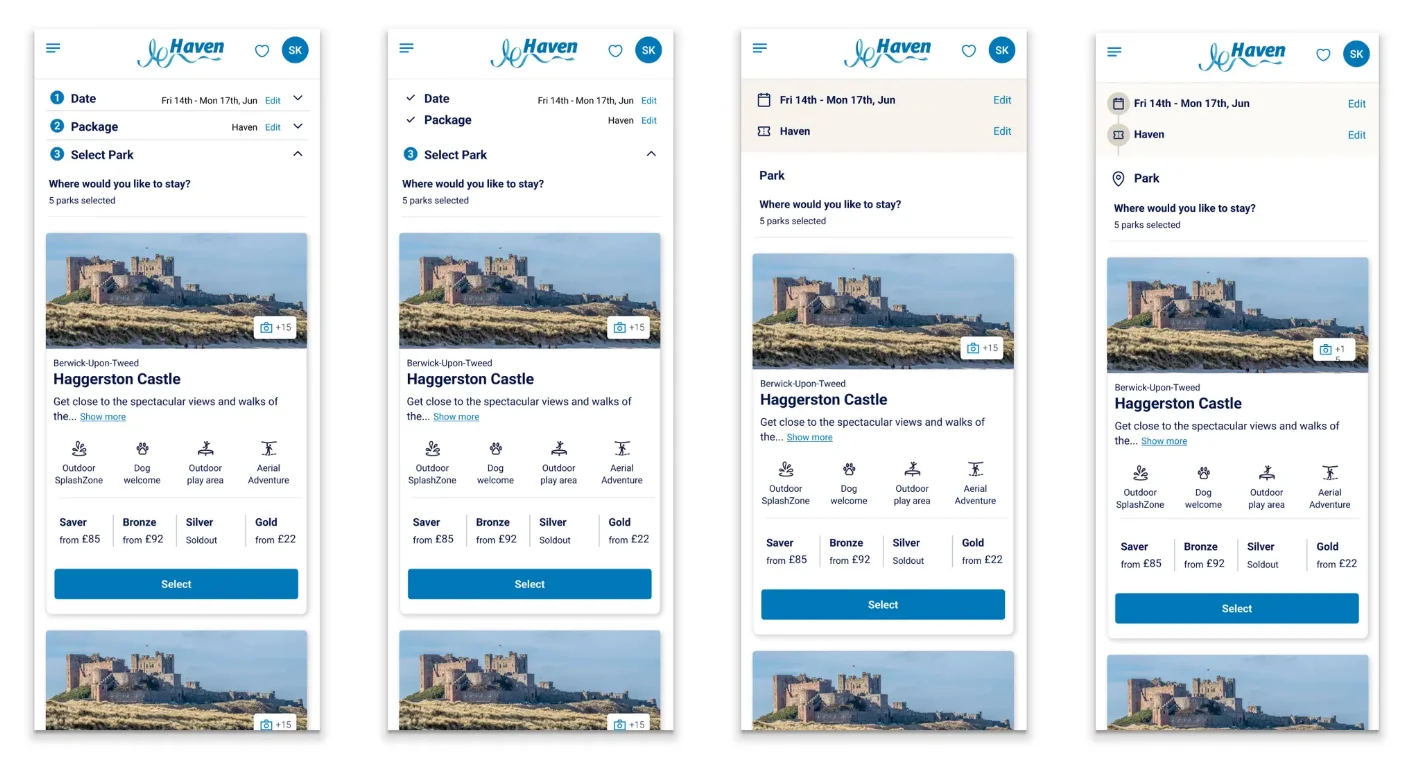Click the uncircled ticket icon beside Haven

pyautogui.click(x=764, y=131)
